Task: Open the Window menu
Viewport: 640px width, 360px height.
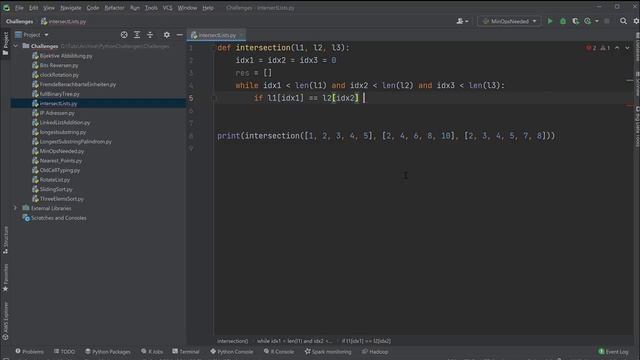Action: (x=187, y=8)
